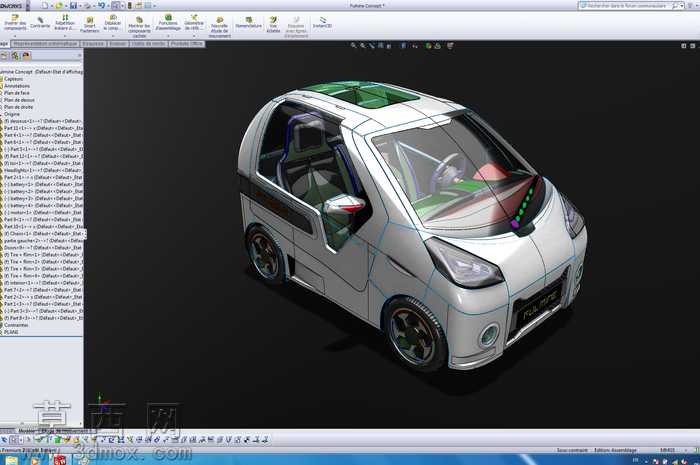Viewport: 700px width, 465px height.
Task: Select Déplacer le composant tool
Action: coord(112,22)
